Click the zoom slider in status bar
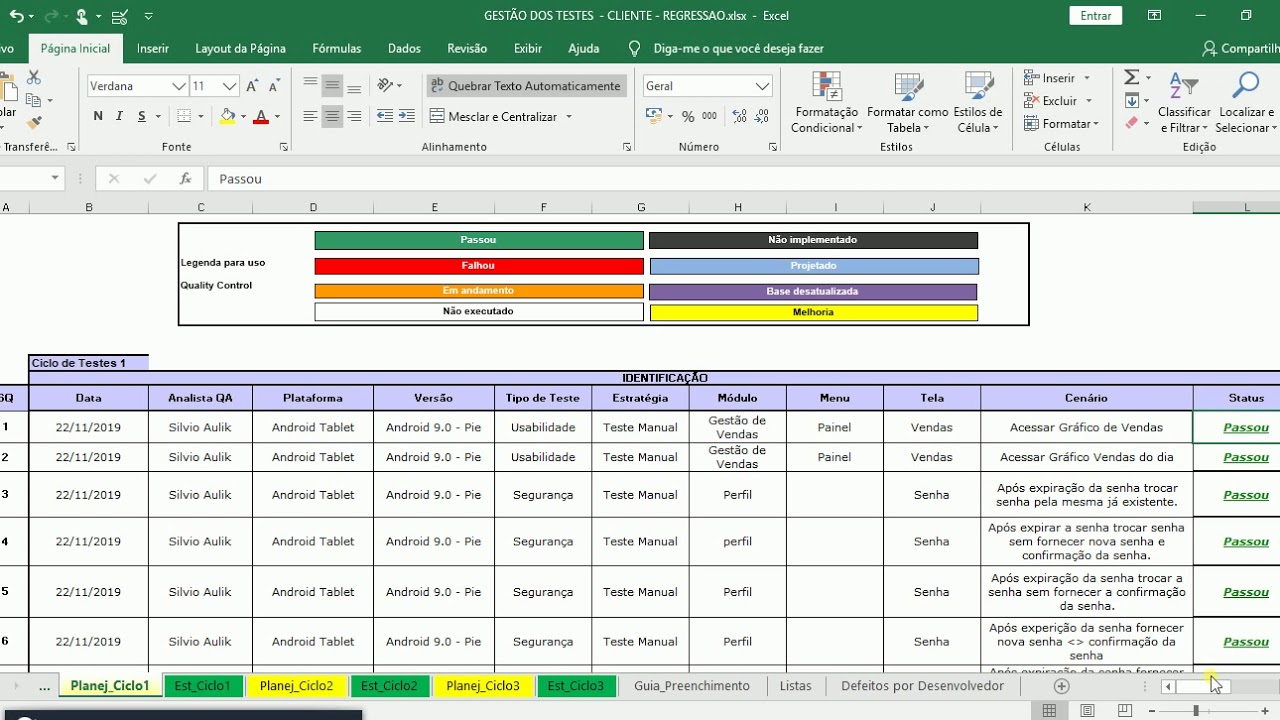This screenshot has width=1280, height=720. point(1197,710)
